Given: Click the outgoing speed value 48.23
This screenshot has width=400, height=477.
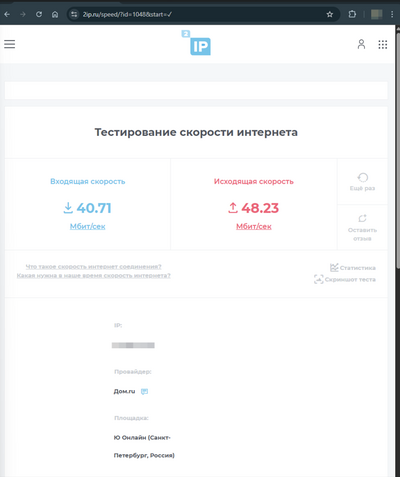Looking at the screenshot, I should click(x=260, y=208).
